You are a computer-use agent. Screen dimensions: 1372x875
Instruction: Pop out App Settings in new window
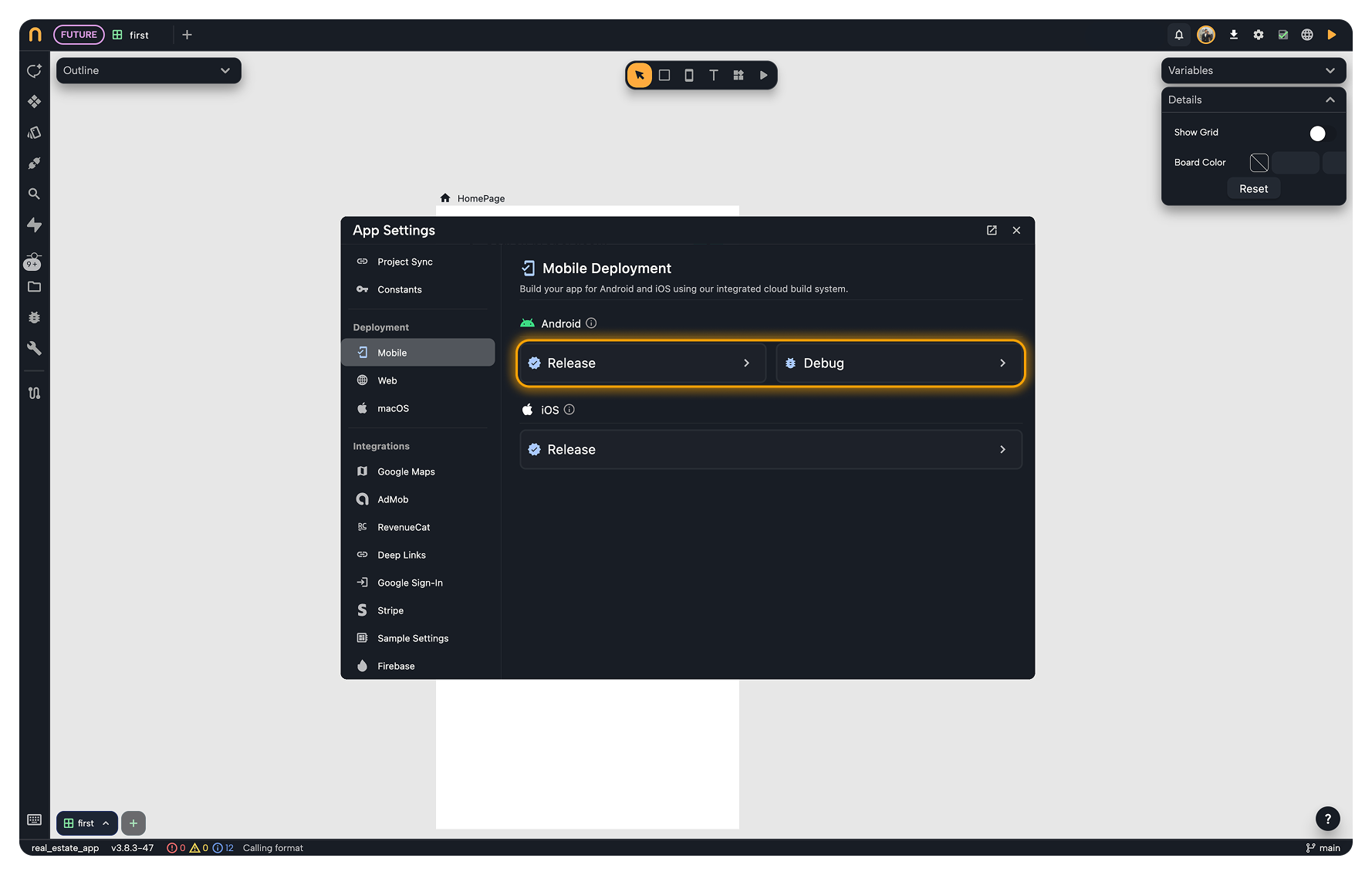coord(992,231)
